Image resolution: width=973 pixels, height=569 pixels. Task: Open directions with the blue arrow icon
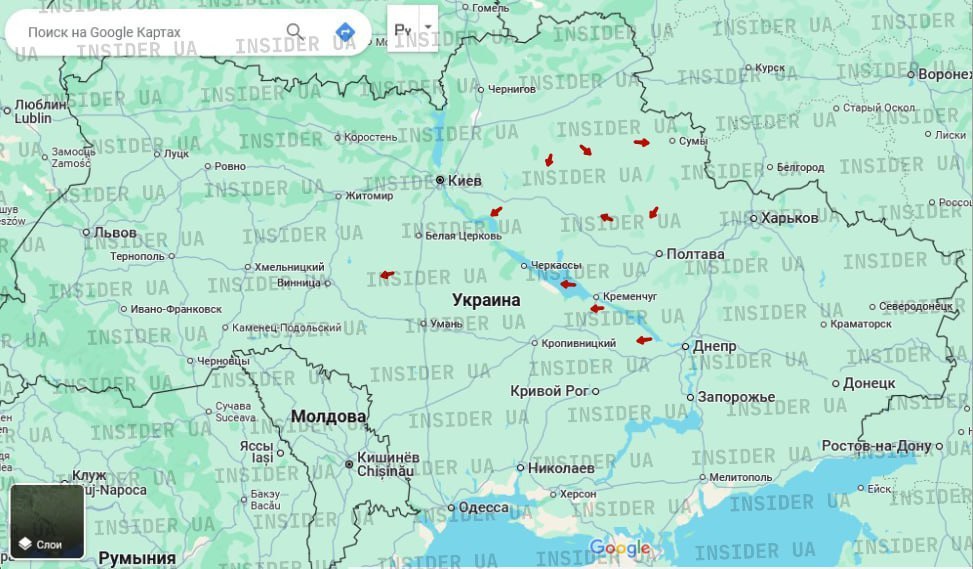[x=345, y=32]
